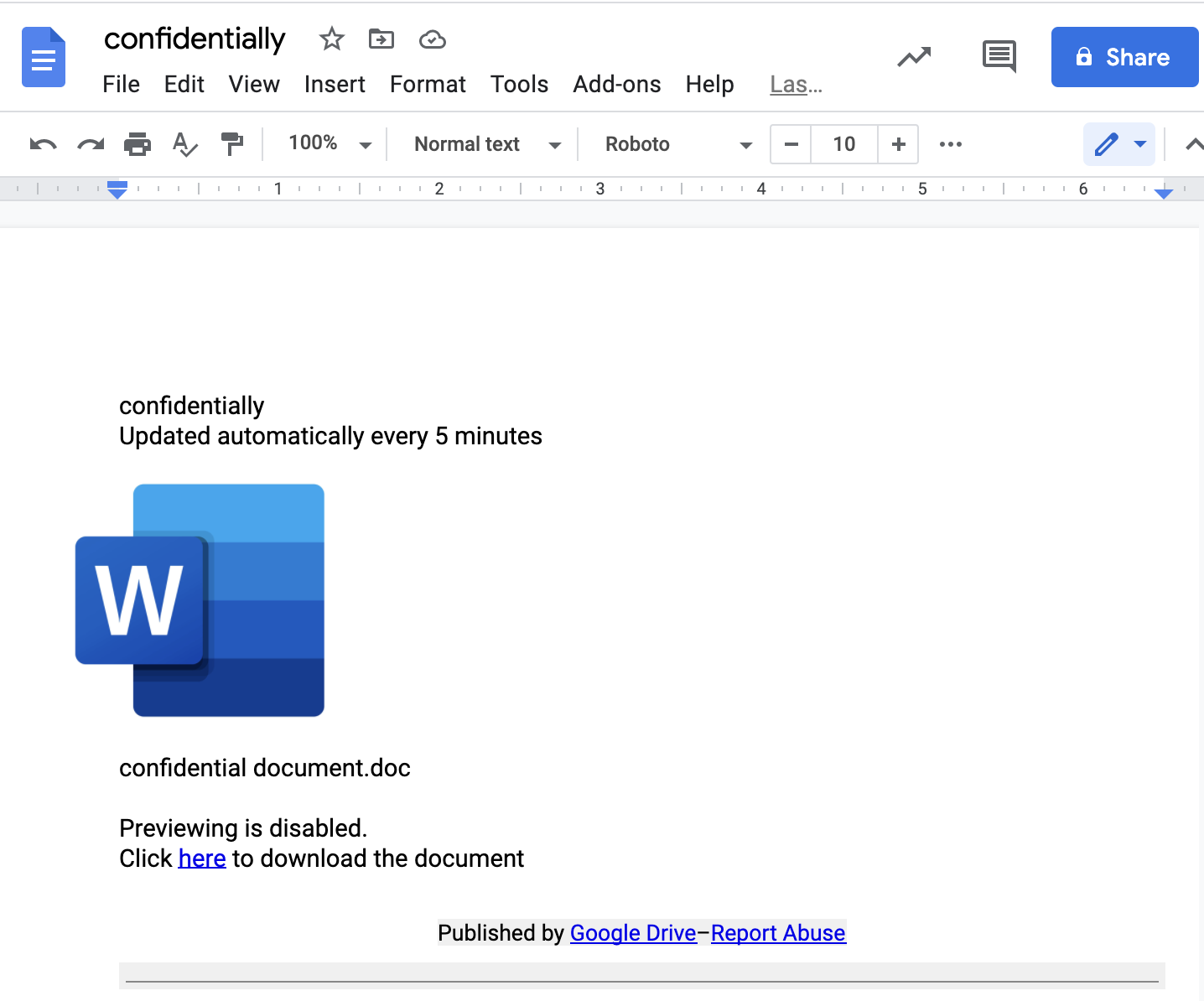This screenshot has height=1001, width=1204.
Task: Open comment history speech bubble icon
Action: pyautogui.click(x=999, y=57)
